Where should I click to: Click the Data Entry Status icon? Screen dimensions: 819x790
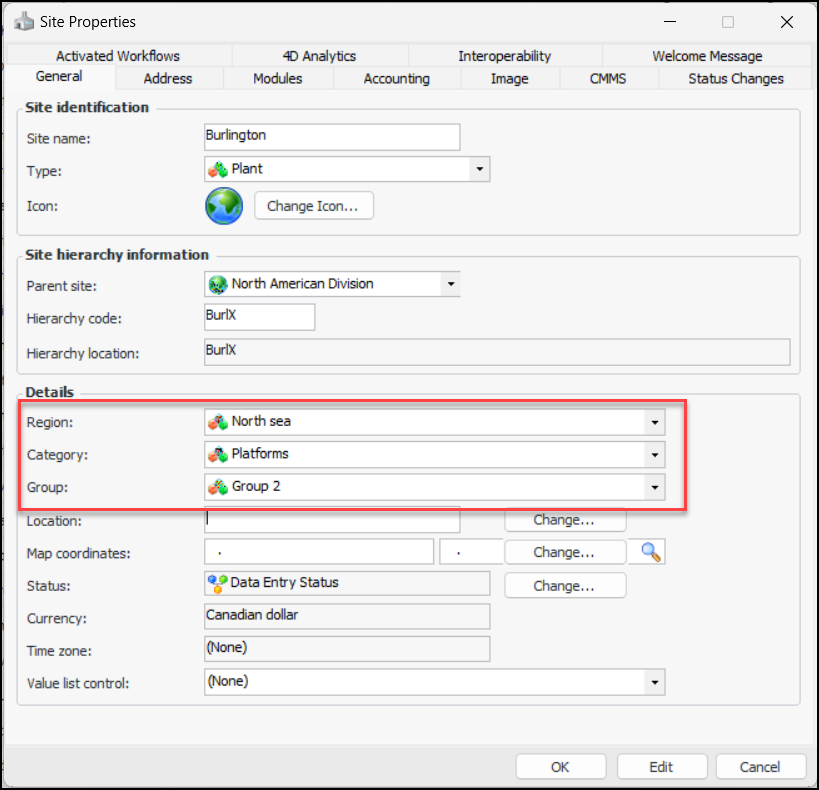tap(217, 583)
